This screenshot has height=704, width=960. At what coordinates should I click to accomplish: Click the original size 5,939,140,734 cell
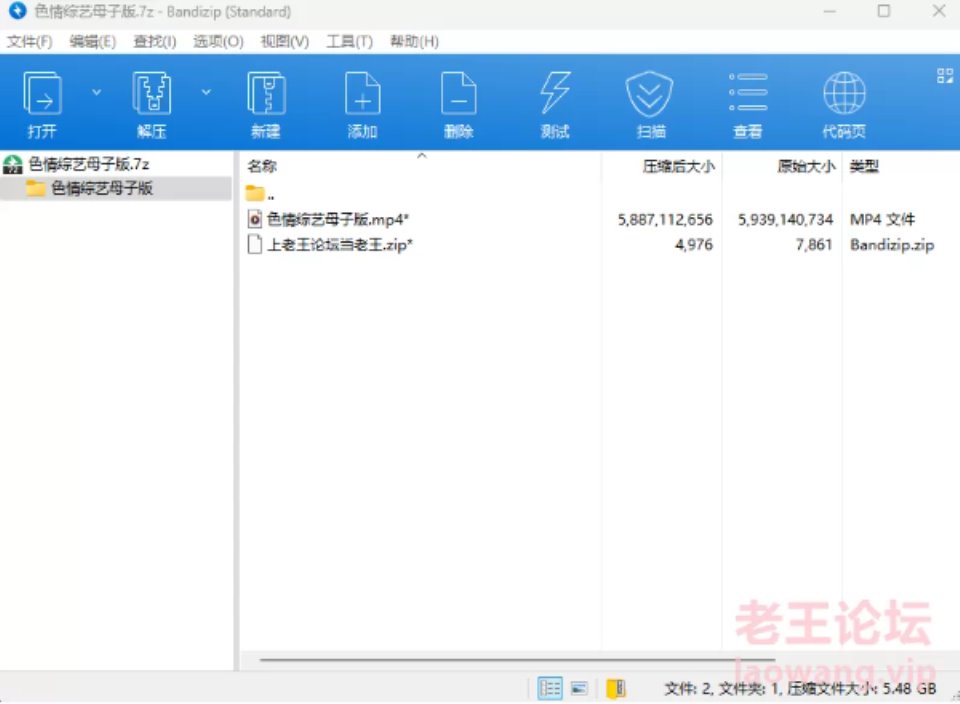pyautogui.click(x=786, y=219)
